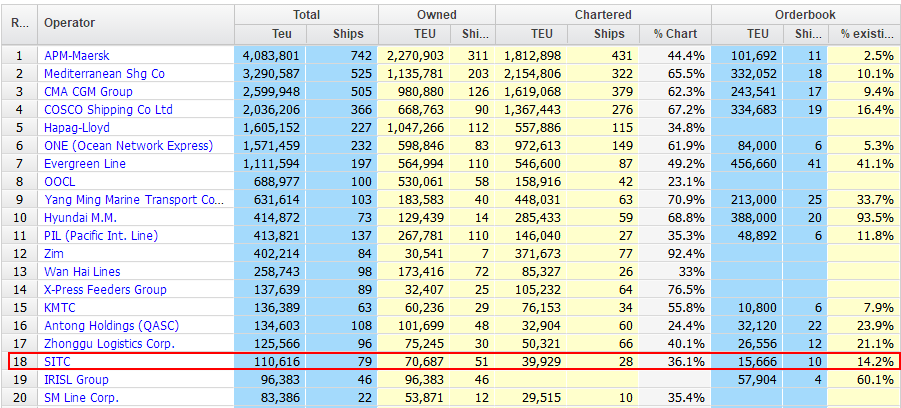901x408 pixels.
Task: Sort by Chartered TEU column header
Action: tap(531, 34)
